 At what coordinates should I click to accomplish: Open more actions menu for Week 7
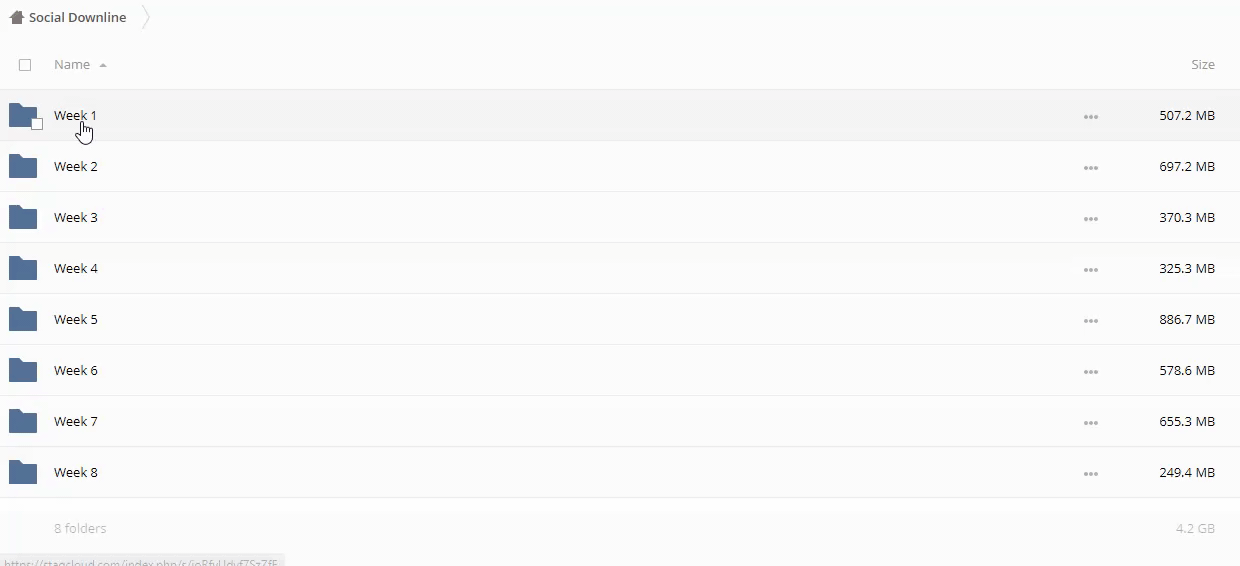click(x=1090, y=423)
